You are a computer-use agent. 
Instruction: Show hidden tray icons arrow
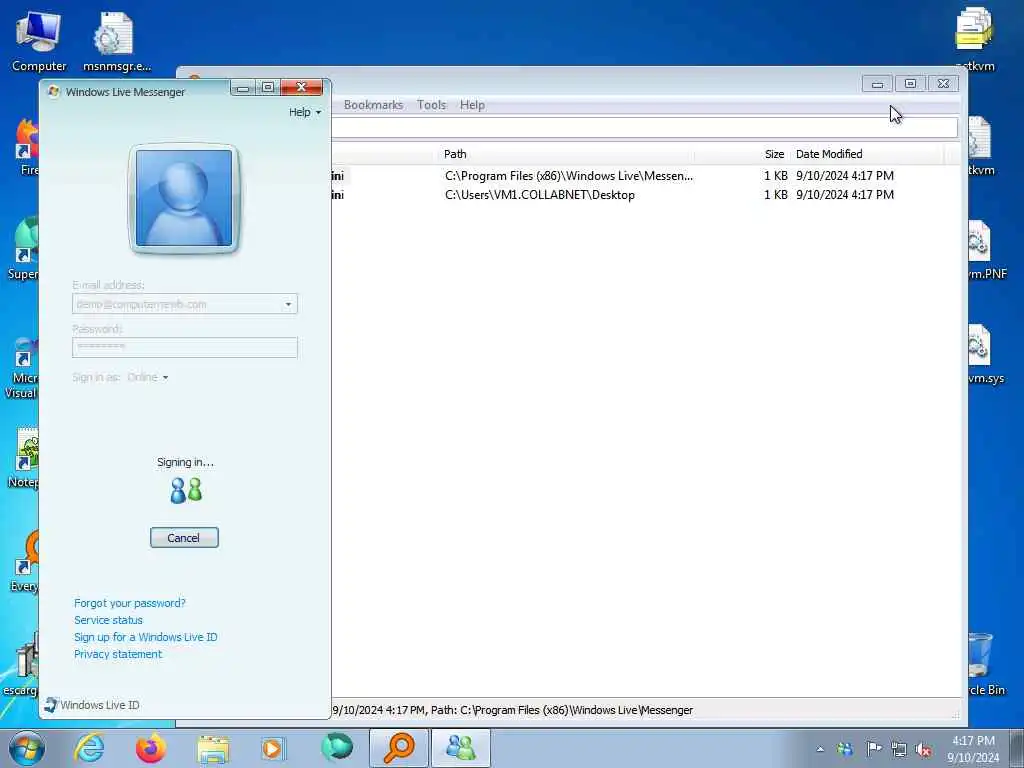820,749
